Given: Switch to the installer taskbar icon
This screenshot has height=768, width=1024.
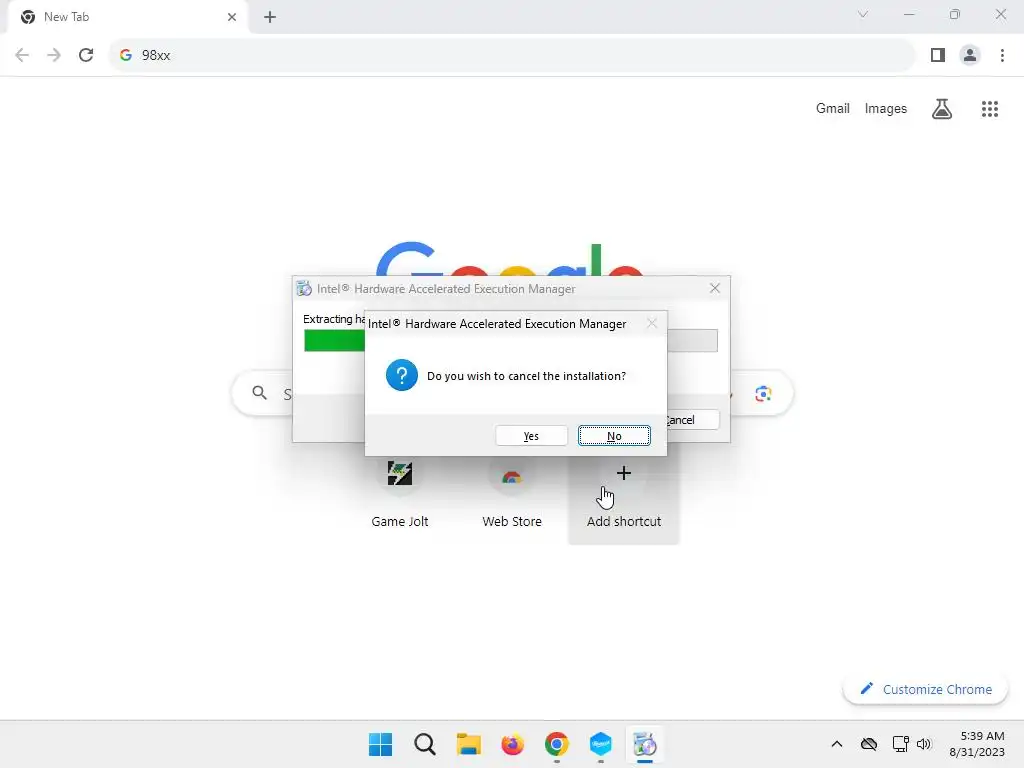Looking at the screenshot, I should pyautogui.click(x=645, y=744).
